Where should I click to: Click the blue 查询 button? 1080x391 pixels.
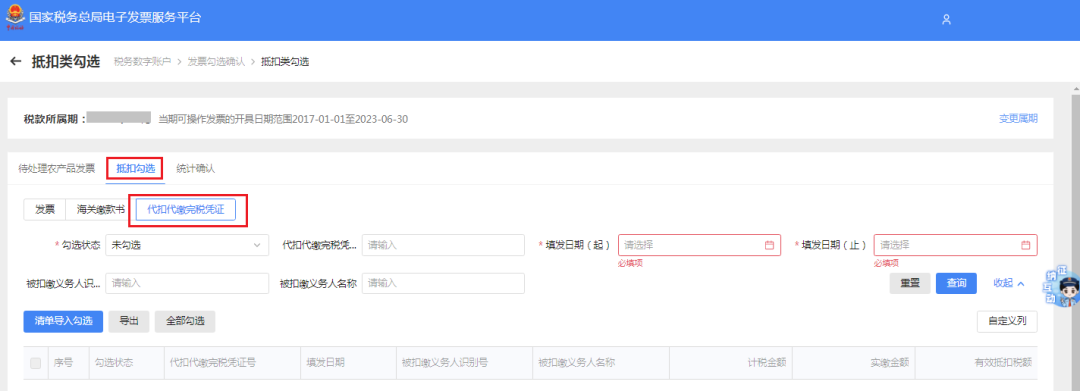pyautogui.click(x=956, y=283)
